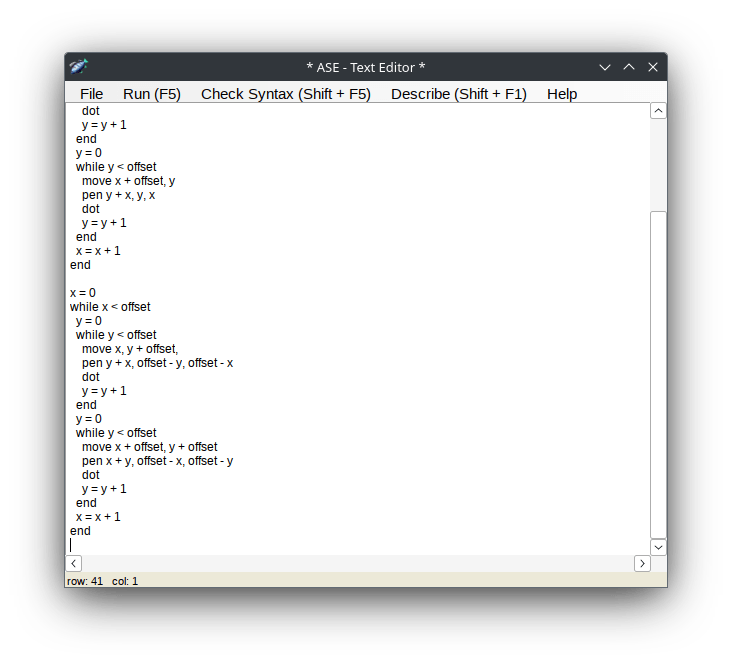Click the line 'move x + offset, y + offset'
Image resolution: width=732 pixels, height=664 pixels.
149,447
